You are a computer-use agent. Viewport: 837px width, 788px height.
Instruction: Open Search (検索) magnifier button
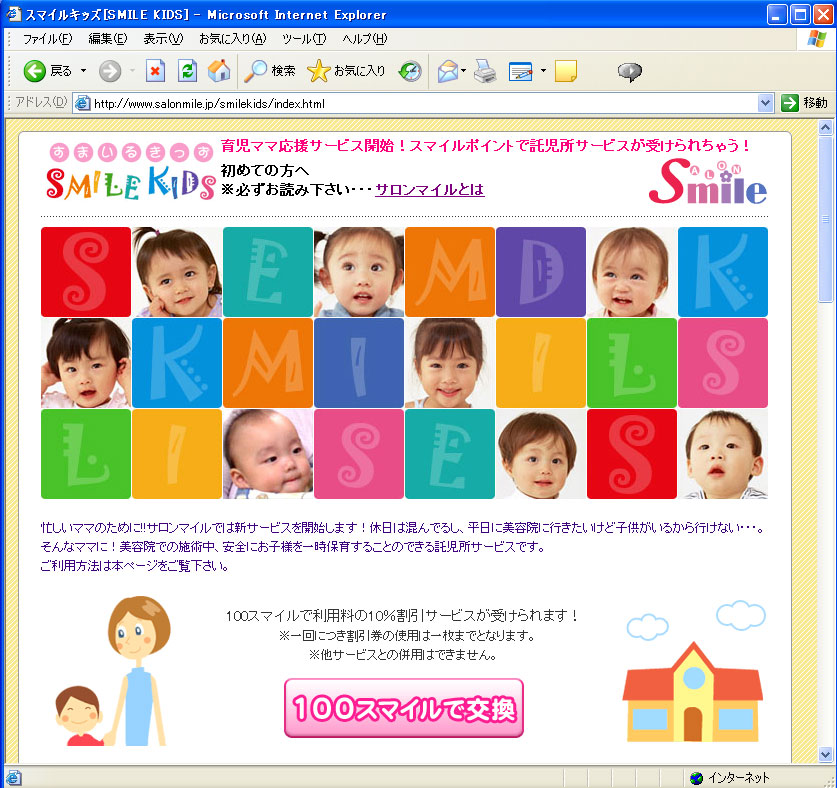[270, 71]
